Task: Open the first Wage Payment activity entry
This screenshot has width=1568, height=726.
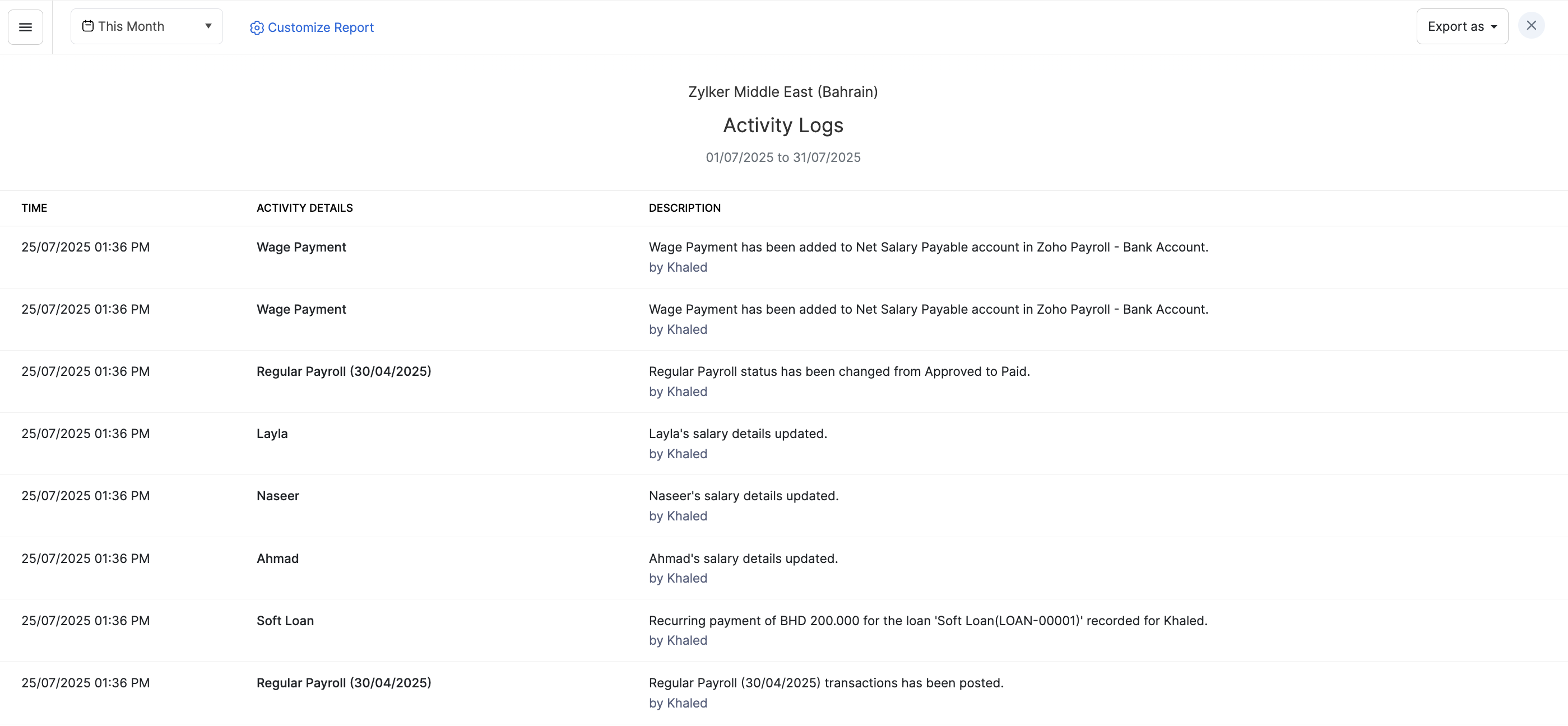Action: click(x=301, y=247)
